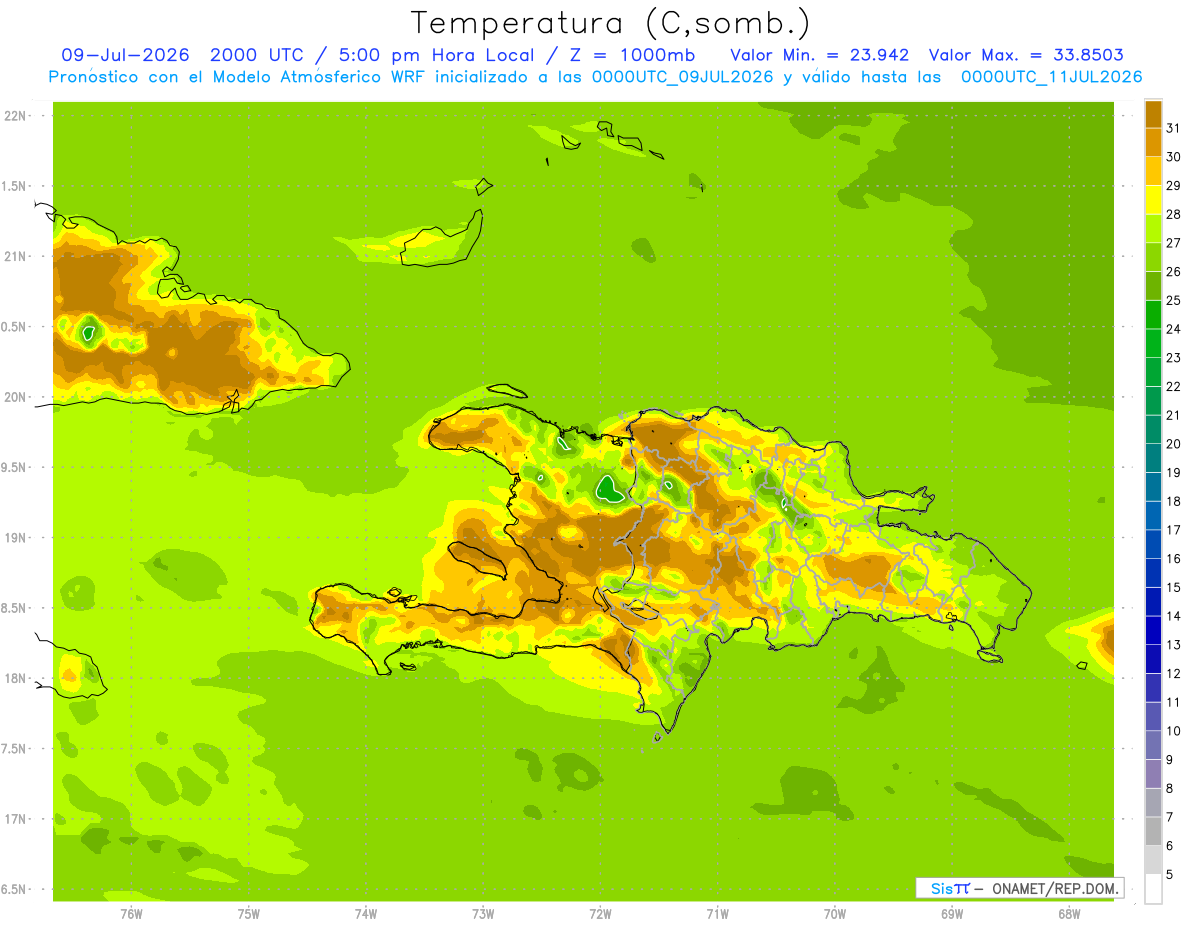Pick the blue legend band between 14 and 15
Viewport: 1200px width, 927px height.
pos(1153,601)
